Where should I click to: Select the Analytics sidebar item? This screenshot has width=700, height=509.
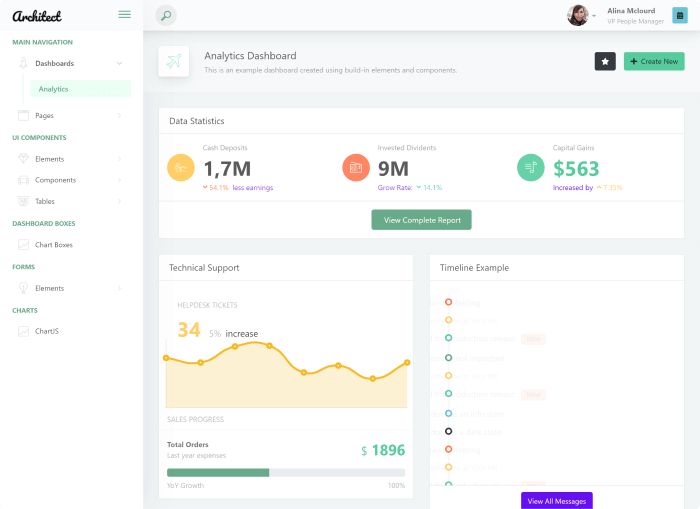81,89
